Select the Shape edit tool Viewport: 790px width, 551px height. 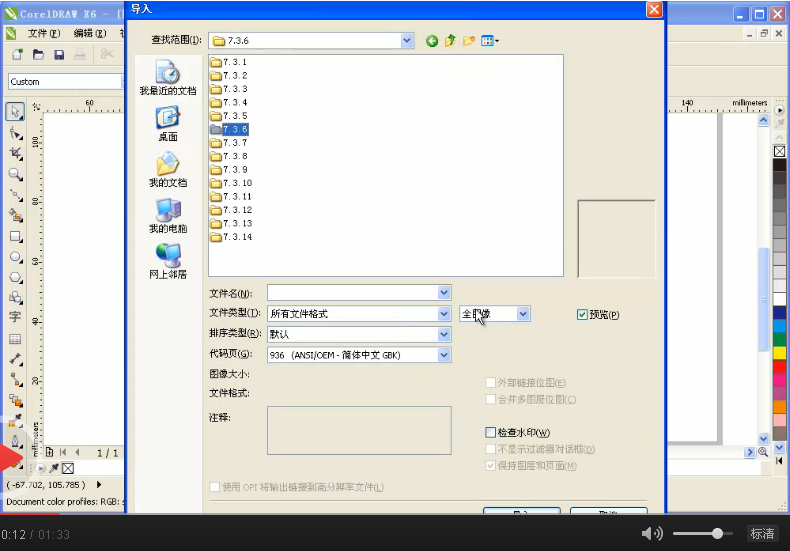coord(15,133)
